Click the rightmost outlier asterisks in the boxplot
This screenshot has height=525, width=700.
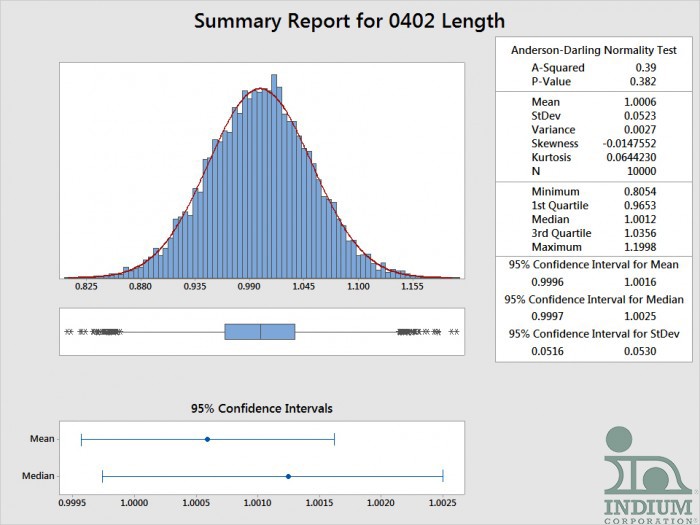click(454, 332)
